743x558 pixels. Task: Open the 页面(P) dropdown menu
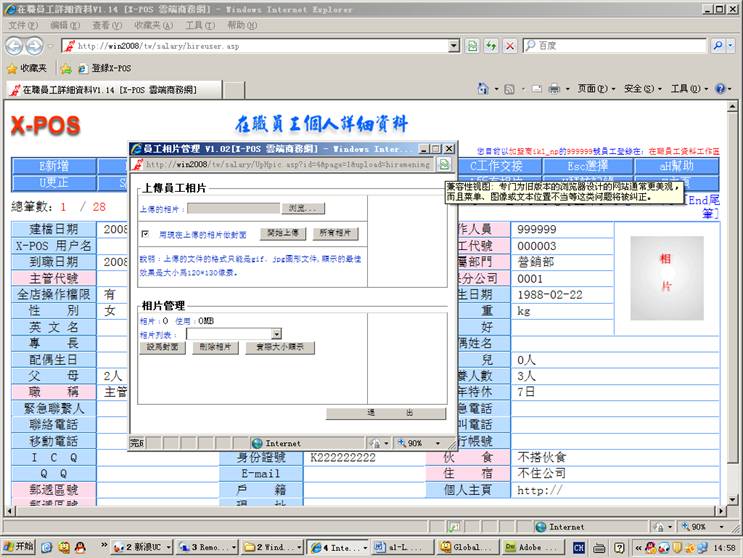click(594, 89)
